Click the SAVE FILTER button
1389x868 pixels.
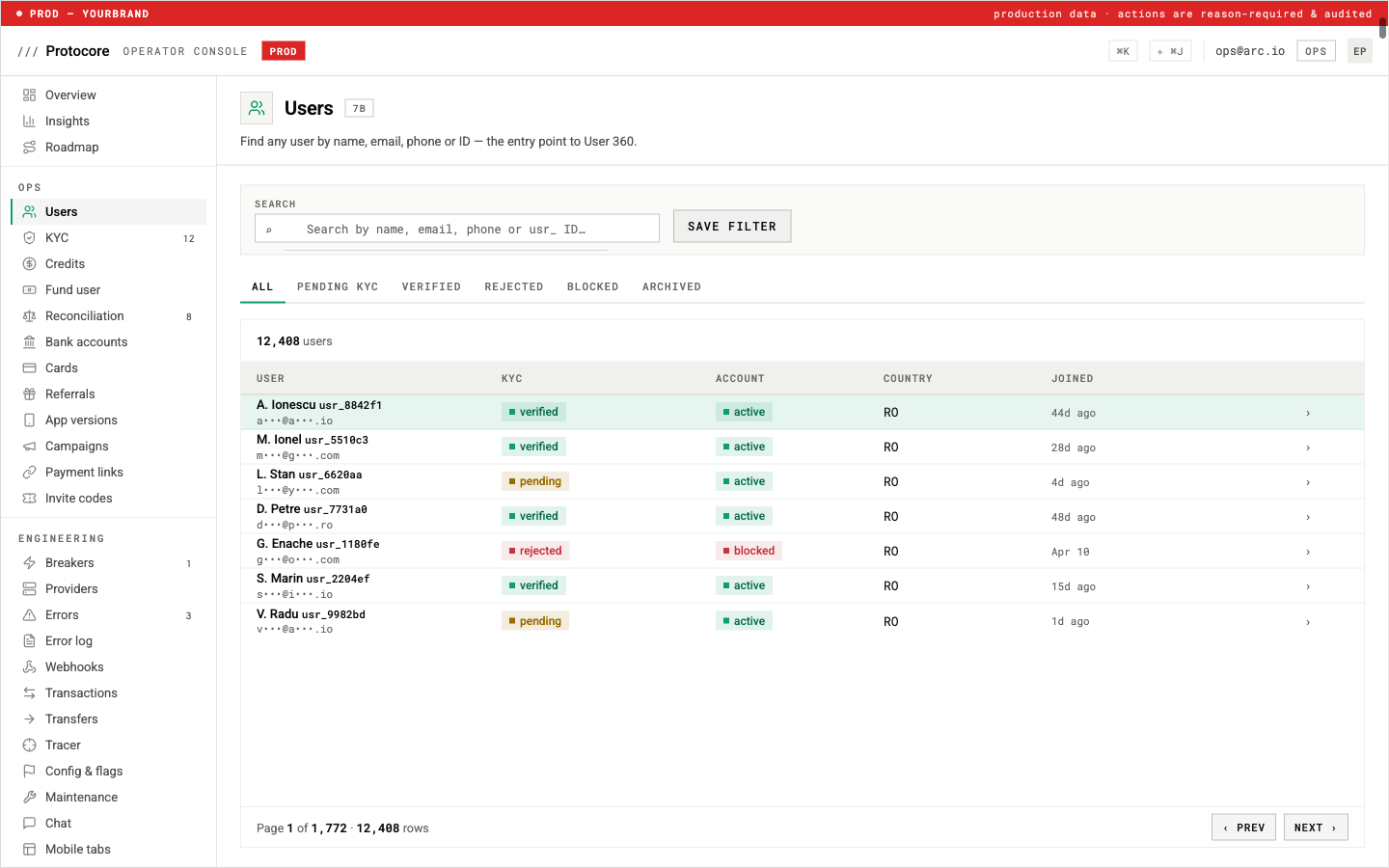[x=732, y=227]
